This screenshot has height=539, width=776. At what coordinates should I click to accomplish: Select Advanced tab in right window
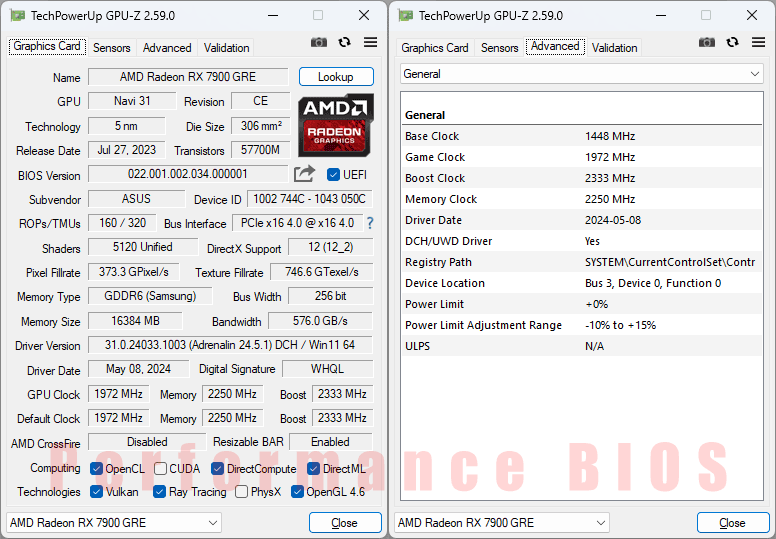[555, 47]
